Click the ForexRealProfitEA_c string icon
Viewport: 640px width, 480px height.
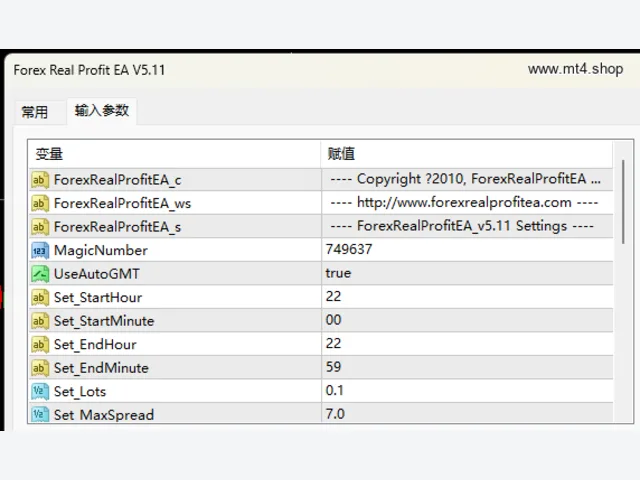[x=40, y=180]
